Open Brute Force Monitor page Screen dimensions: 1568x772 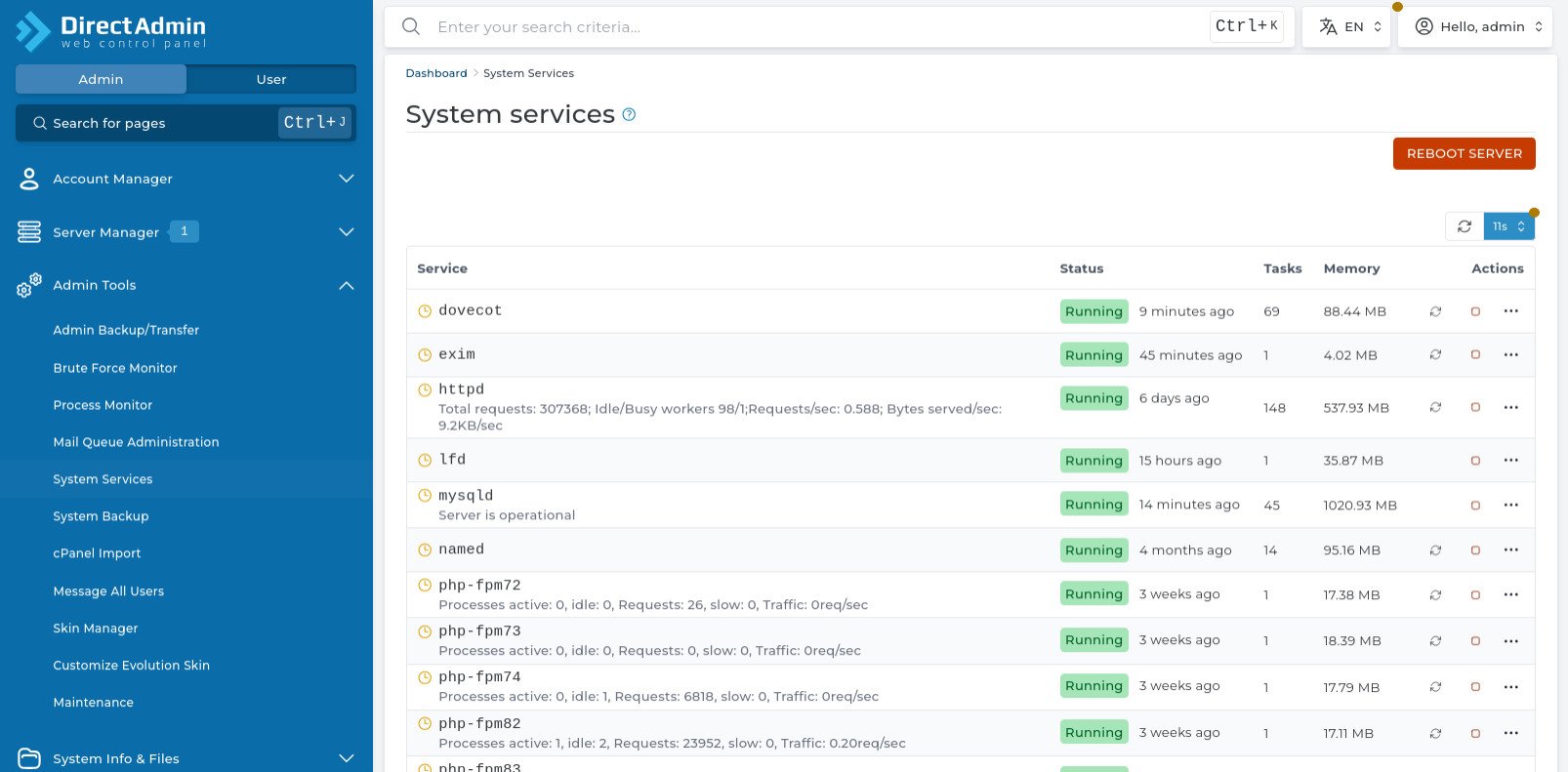pyautogui.click(x=115, y=368)
